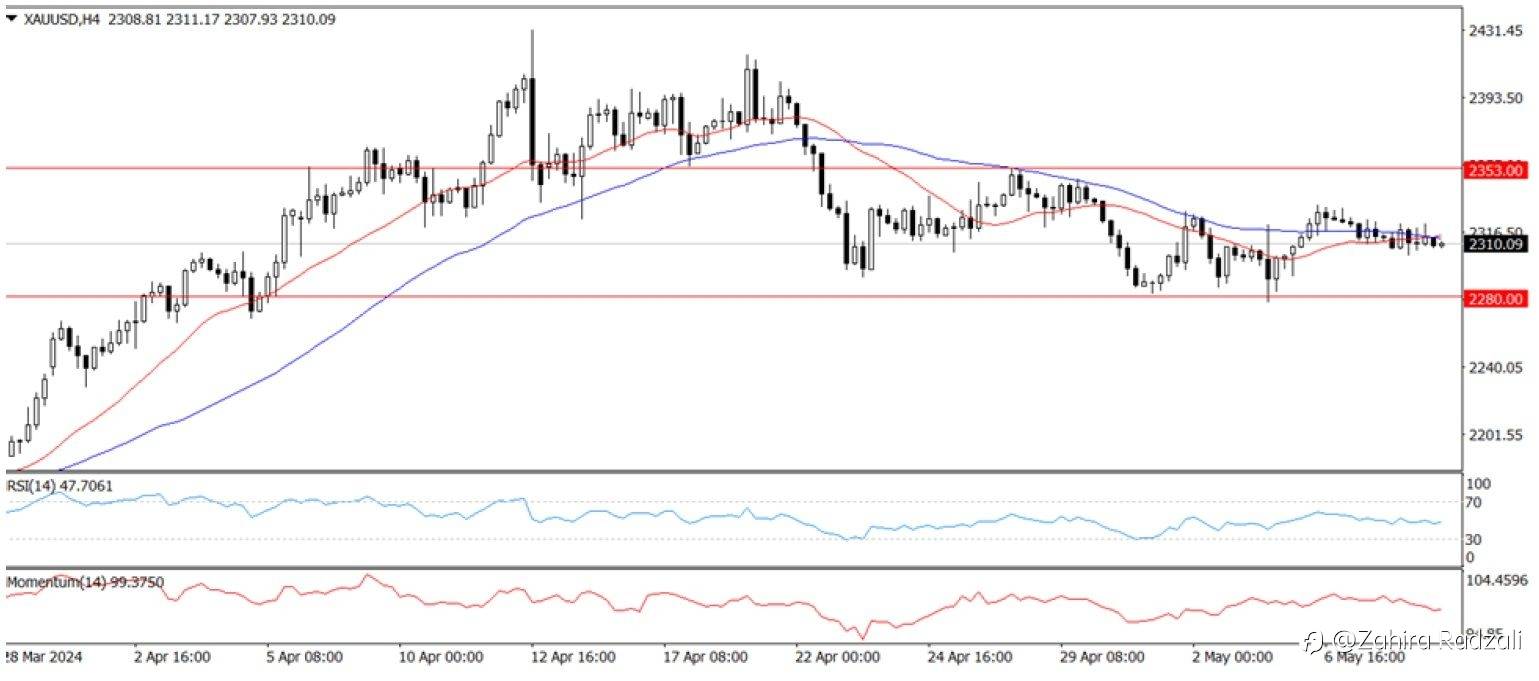Click the 2201.55 price scale label
The height and width of the screenshot is (681, 1539).
point(1494,435)
